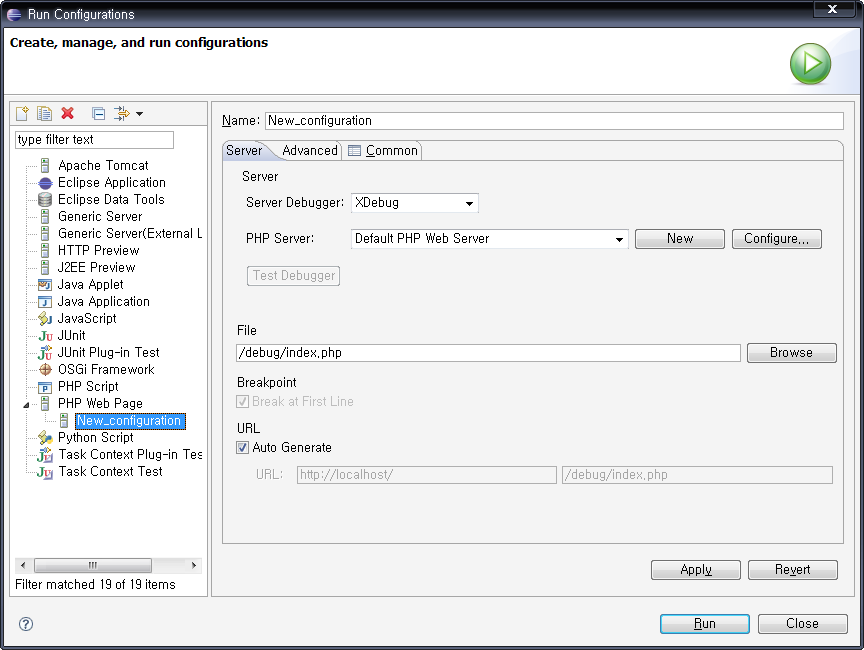
Task: Click the OSGi Framework icon
Action: click(x=45, y=370)
